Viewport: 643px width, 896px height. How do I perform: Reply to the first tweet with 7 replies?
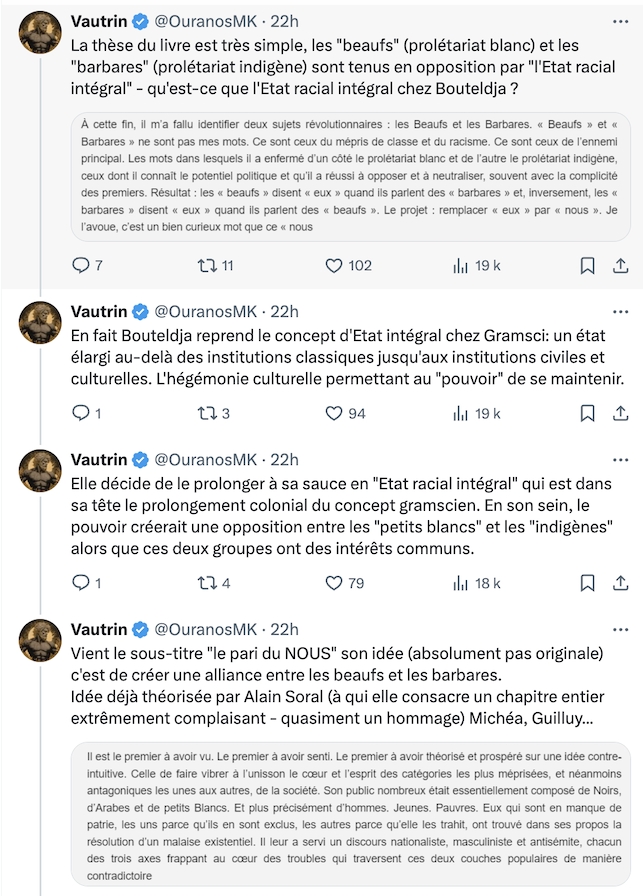click(x=87, y=265)
